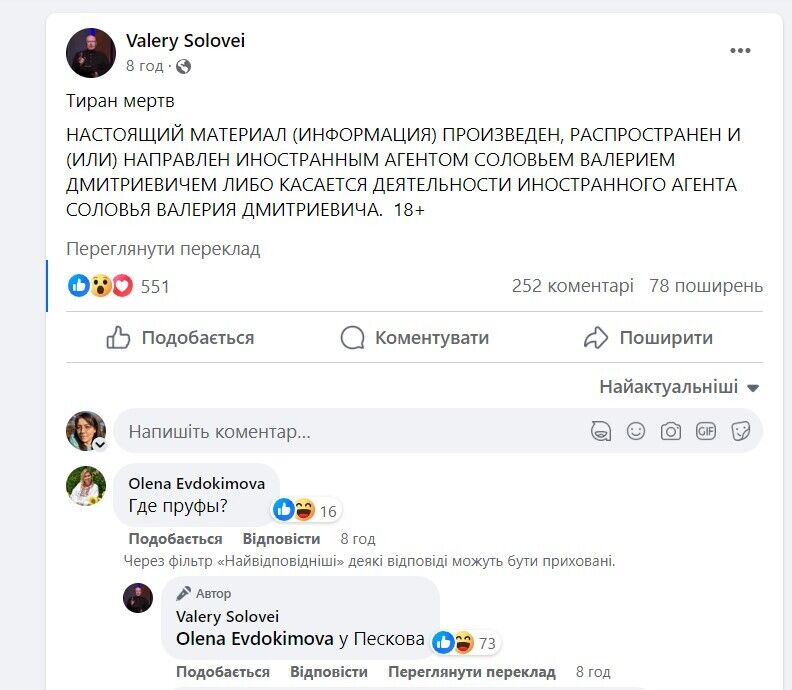Open Valery Solovei profile name link
Image resolution: width=792 pixels, height=690 pixels.
click(x=185, y=41)
